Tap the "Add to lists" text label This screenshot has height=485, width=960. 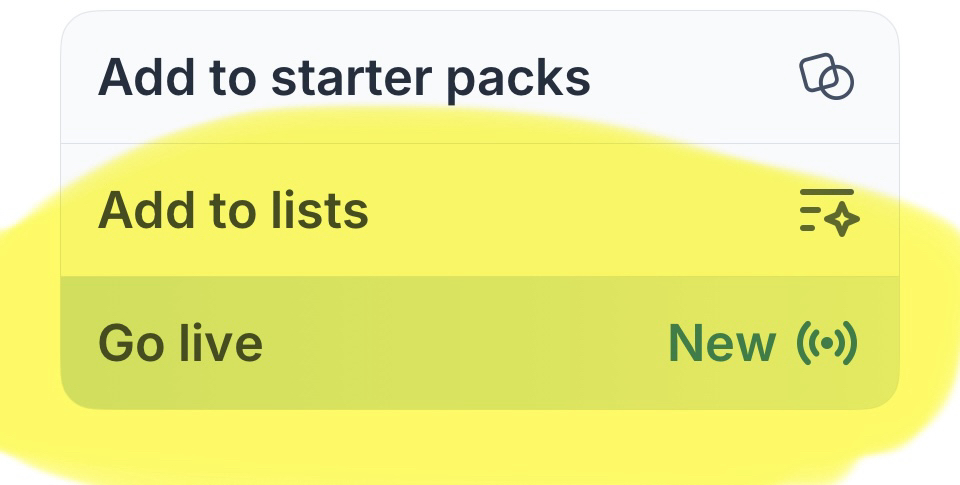(233, 211)
